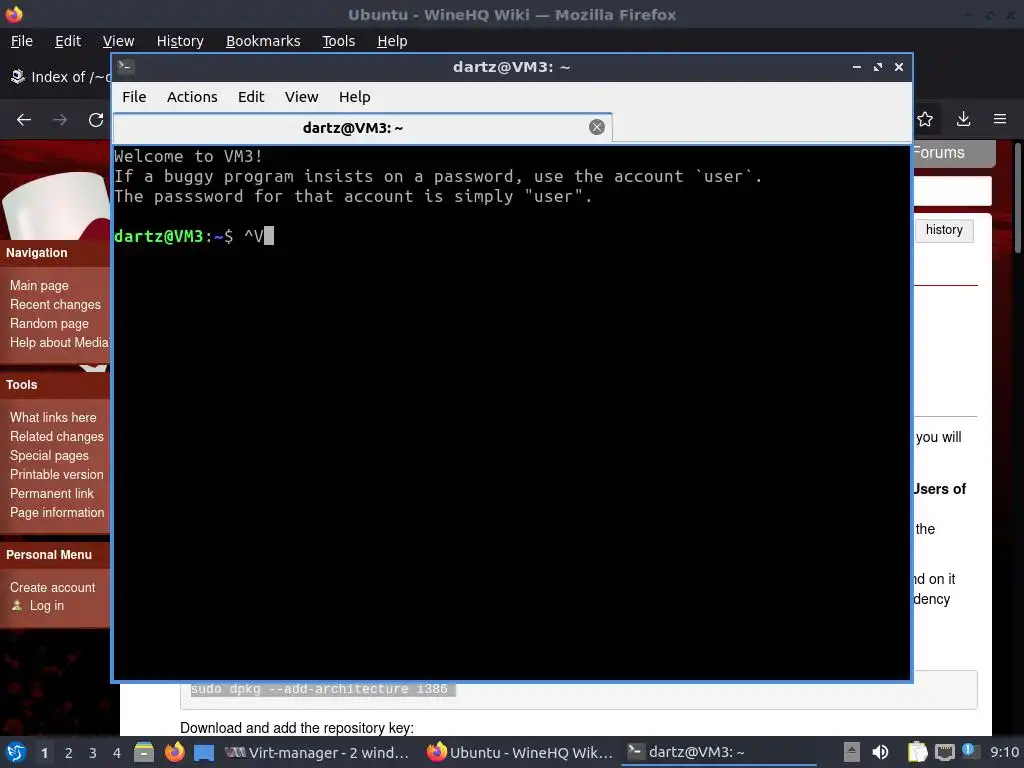The image size is (1024, 768).
Task: Click the Firefox page vertical scrollbar
Action: [x=1017, y=199]
